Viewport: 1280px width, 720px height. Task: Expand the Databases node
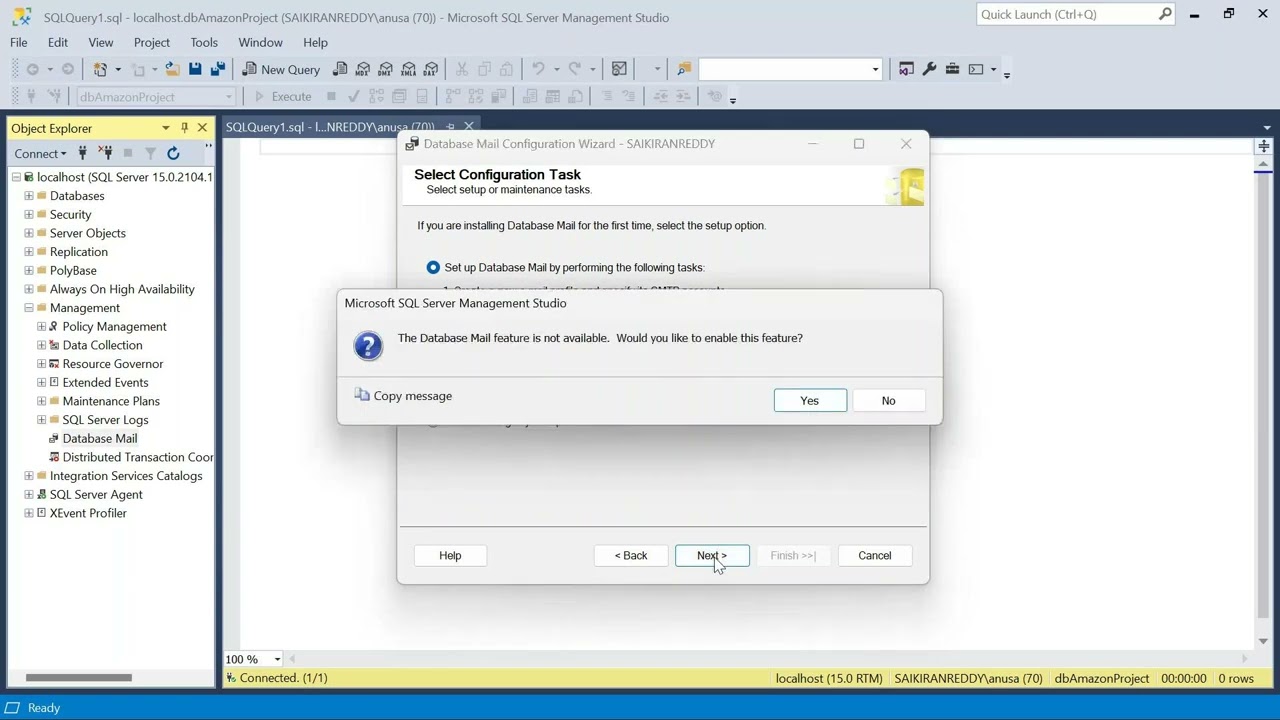[x=29, y=196]
